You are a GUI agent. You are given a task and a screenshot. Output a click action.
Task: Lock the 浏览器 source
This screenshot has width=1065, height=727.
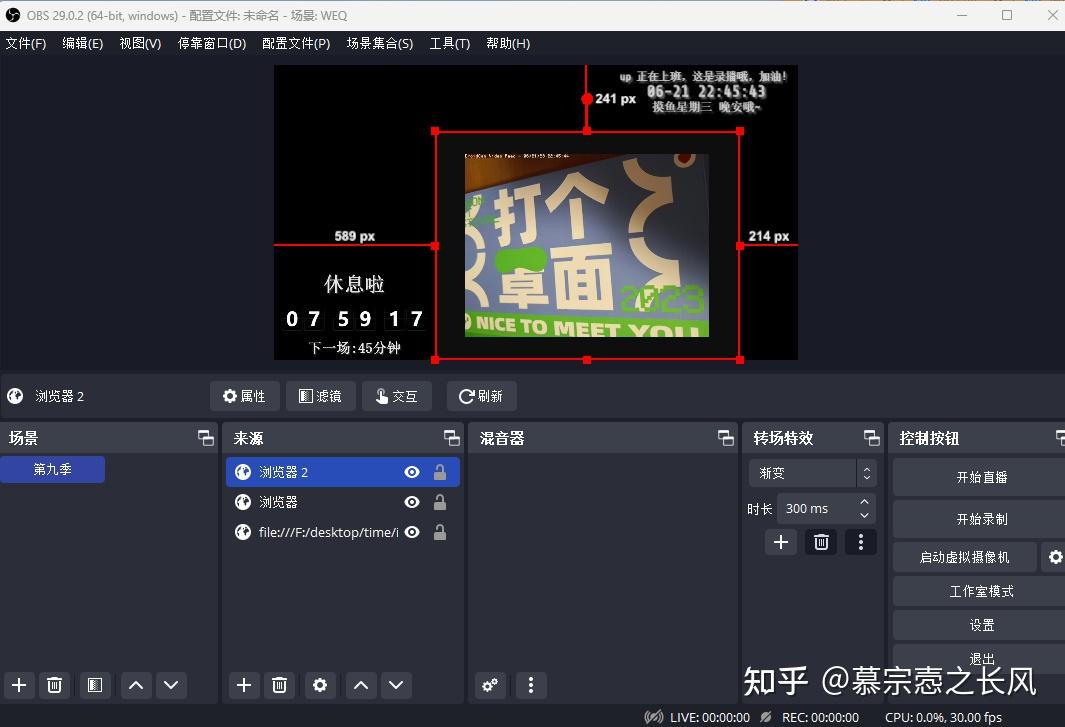[x=440, y=502]
